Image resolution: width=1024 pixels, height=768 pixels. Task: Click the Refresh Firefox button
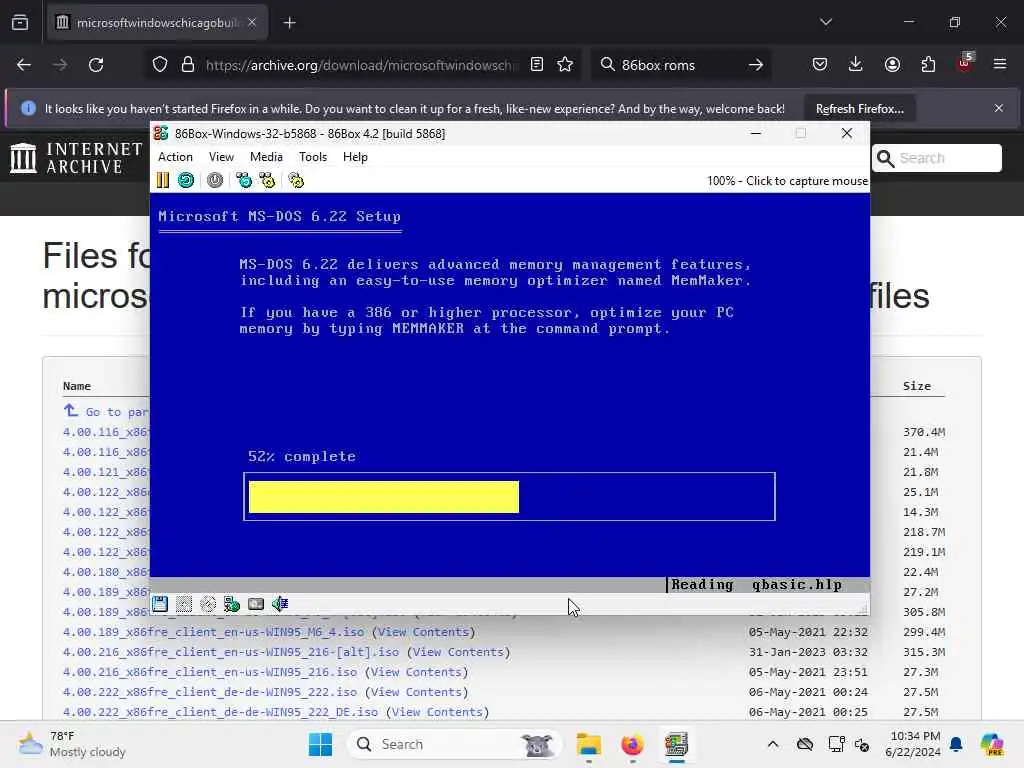(x=859, y=108)
